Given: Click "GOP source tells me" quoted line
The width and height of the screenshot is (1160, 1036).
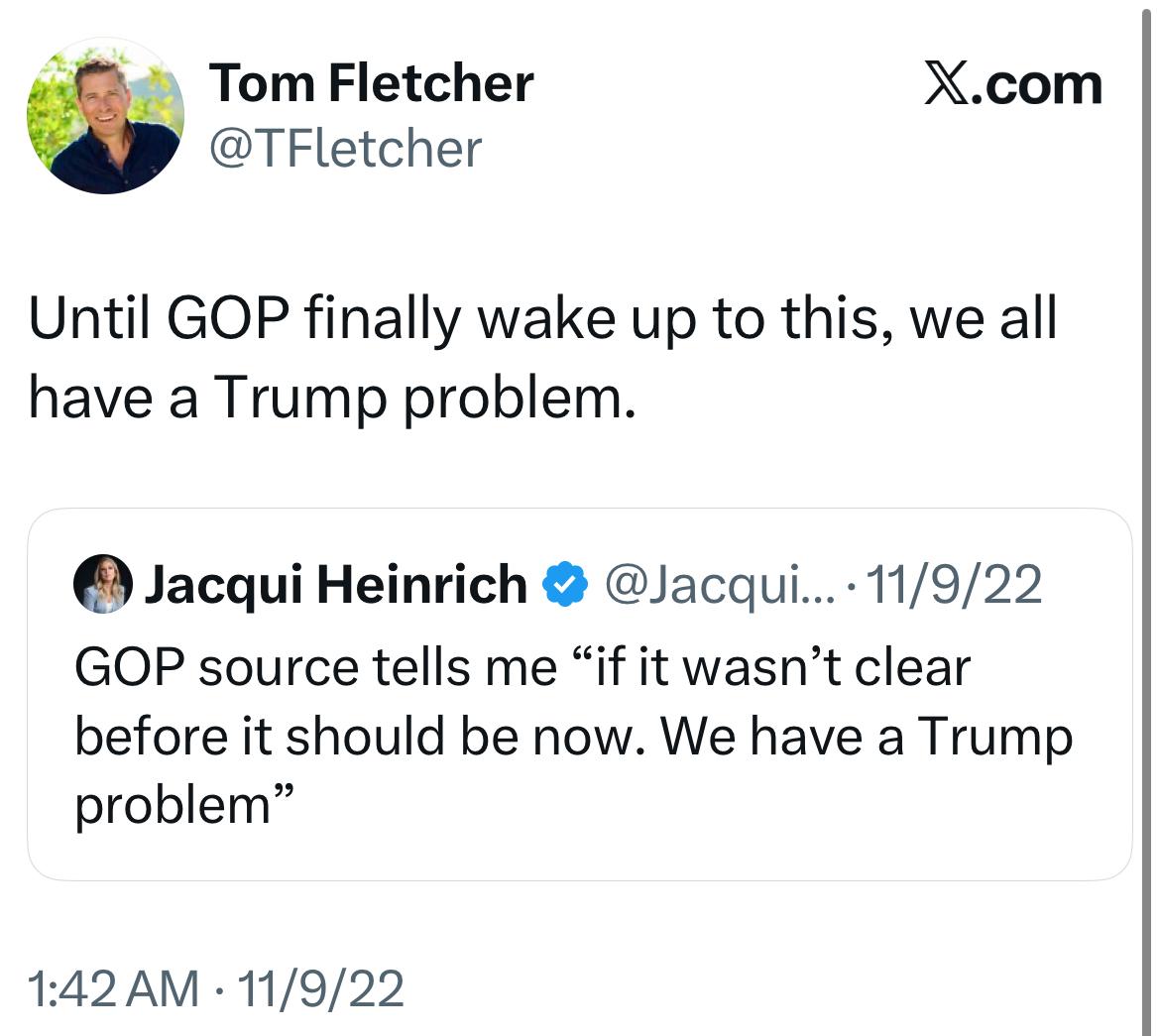Looking at the screenshot, I should [315, 666].
